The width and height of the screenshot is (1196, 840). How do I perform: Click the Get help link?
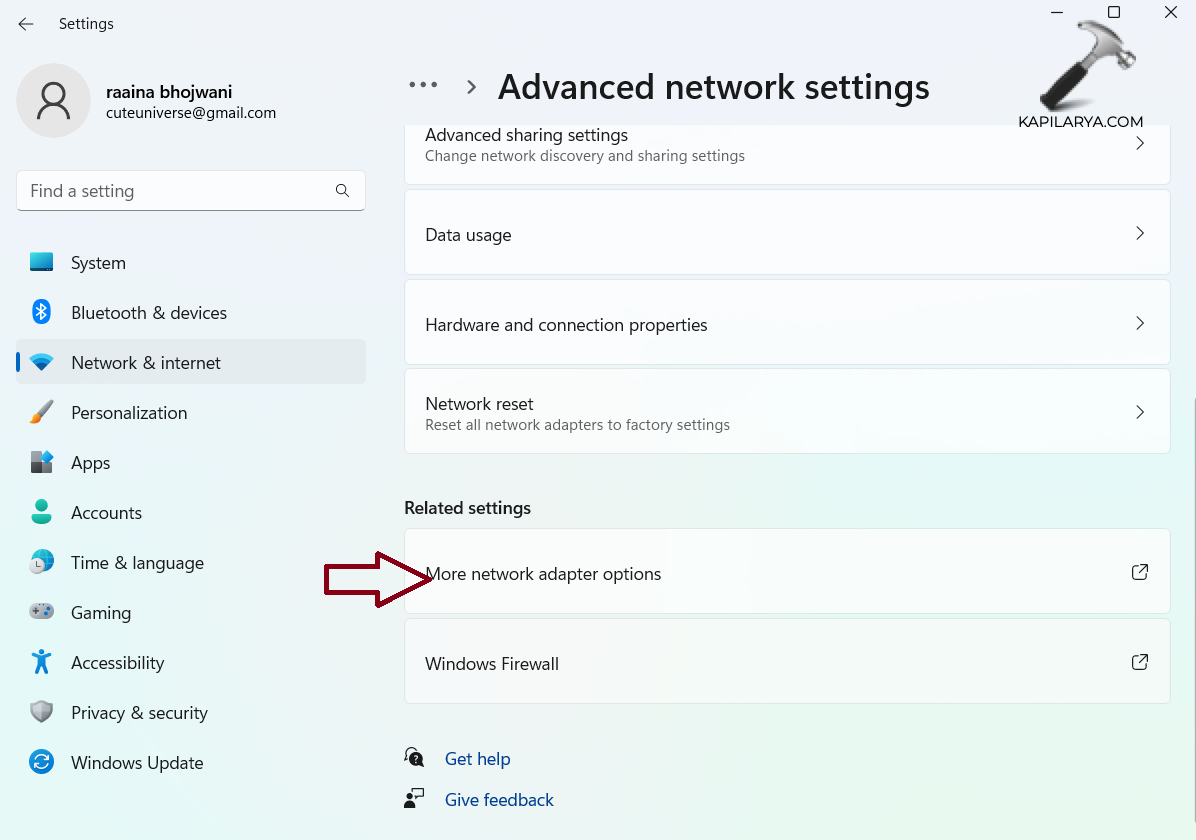477,759
